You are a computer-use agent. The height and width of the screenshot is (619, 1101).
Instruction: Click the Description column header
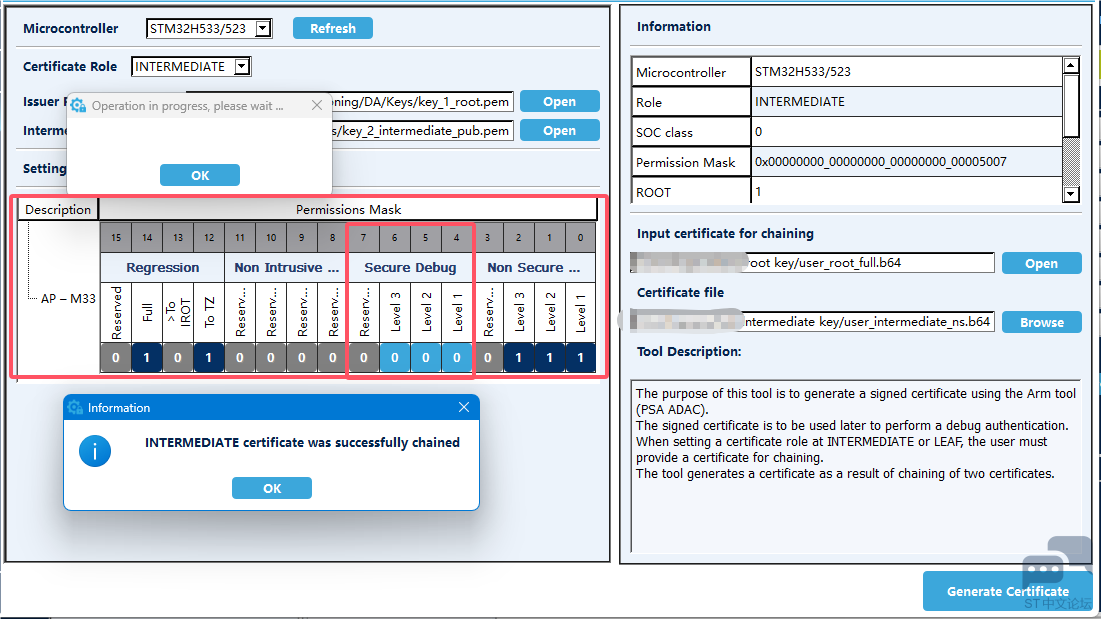pyautogui.click(x=58, y=209)
